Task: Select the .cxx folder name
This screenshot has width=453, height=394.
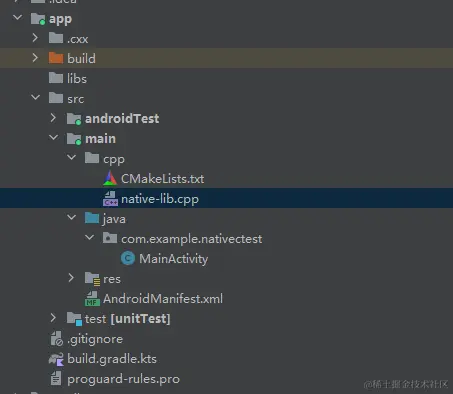Action: tap(77, 39)
